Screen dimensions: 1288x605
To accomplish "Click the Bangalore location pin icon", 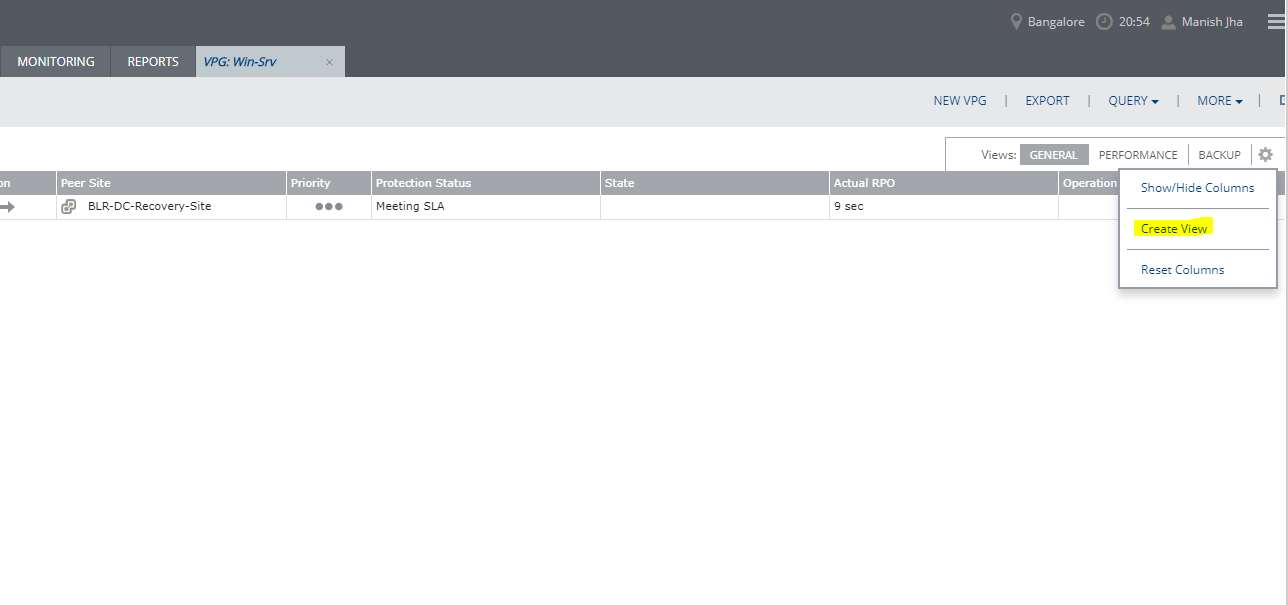I will 1016,22.
